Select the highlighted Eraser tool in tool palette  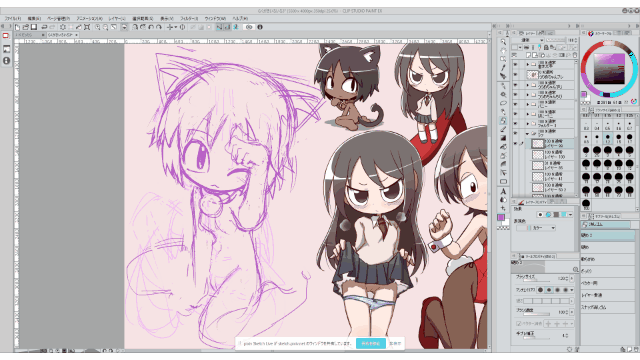tap(503, 120)
